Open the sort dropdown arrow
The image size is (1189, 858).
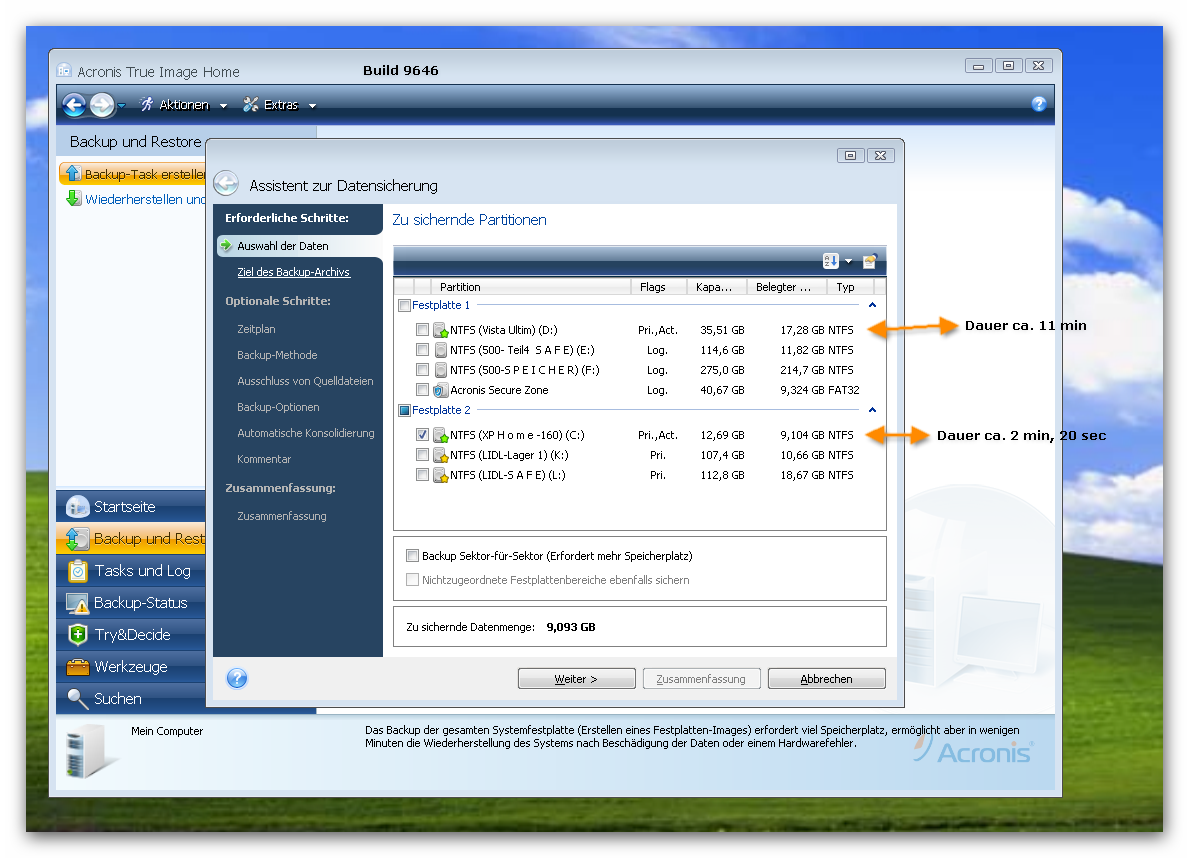pos(849,262)
